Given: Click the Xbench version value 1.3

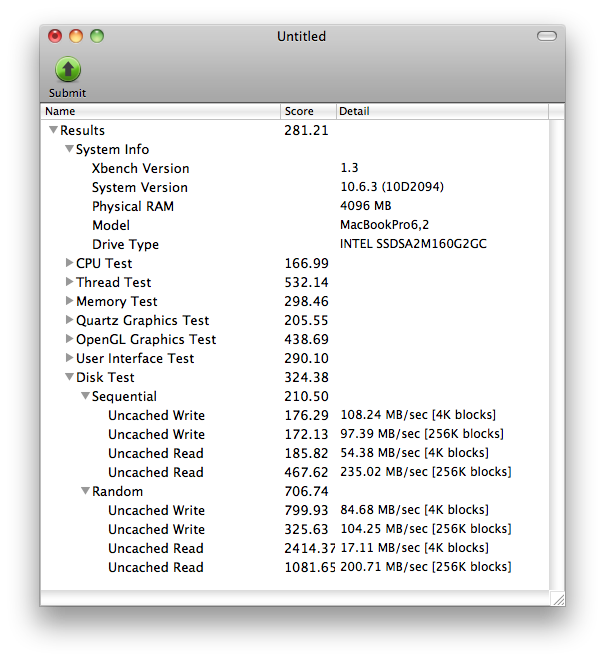Looking at the screenshot, I should tap(349, 168).
